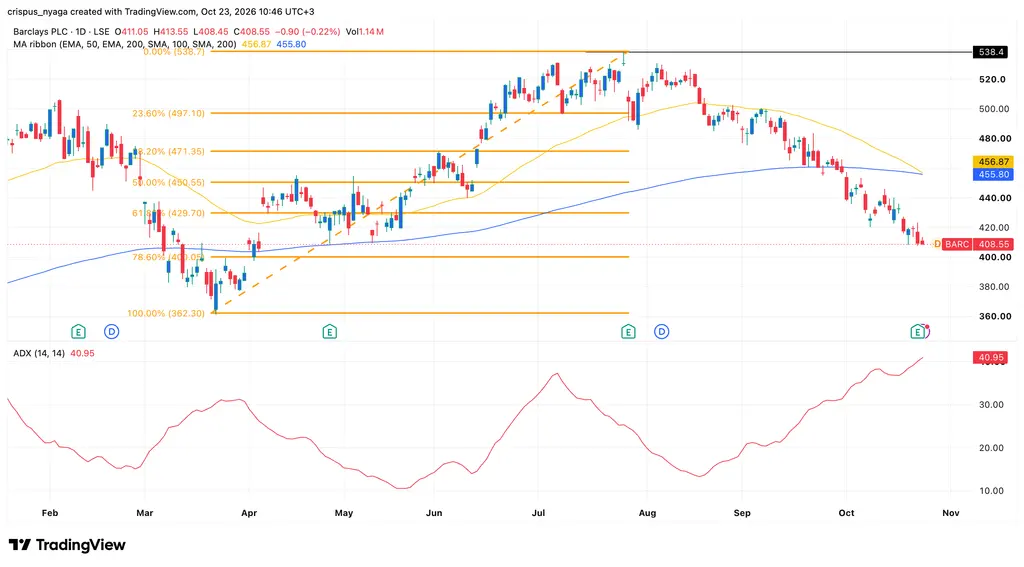Click 500.00 on the price axis
Image resolution: width=1024 pixels, height=567 pixels.
click(x=994, y=108)
